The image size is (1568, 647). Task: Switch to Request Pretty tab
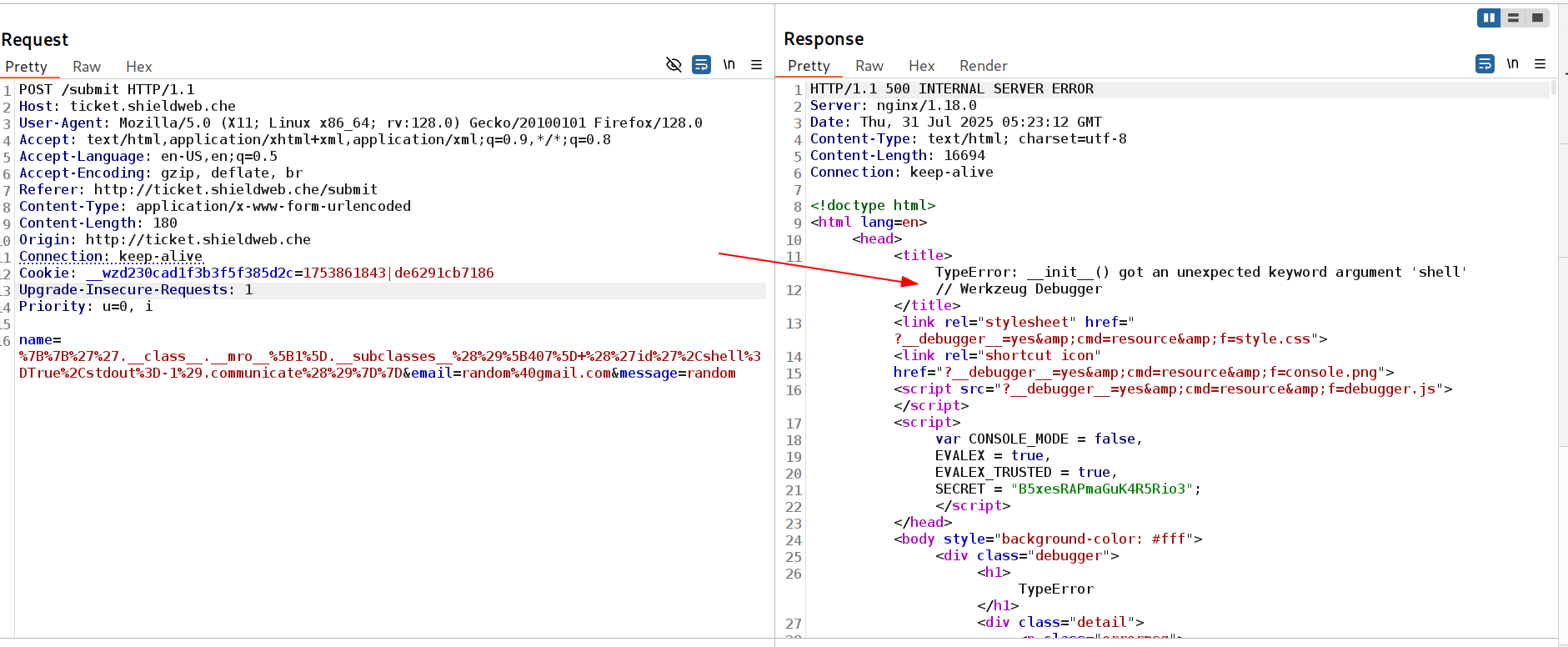pos(26,67)
